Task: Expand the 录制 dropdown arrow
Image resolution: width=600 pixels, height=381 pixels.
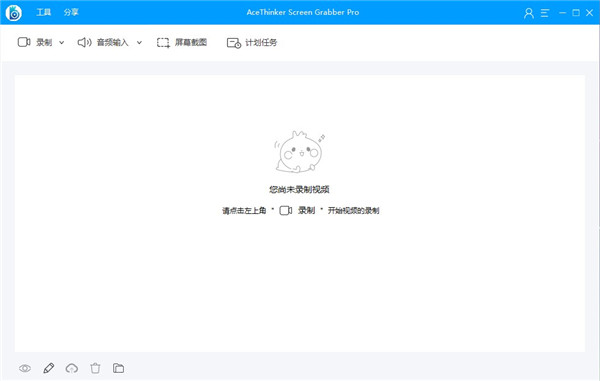Action: click(62, 42)
